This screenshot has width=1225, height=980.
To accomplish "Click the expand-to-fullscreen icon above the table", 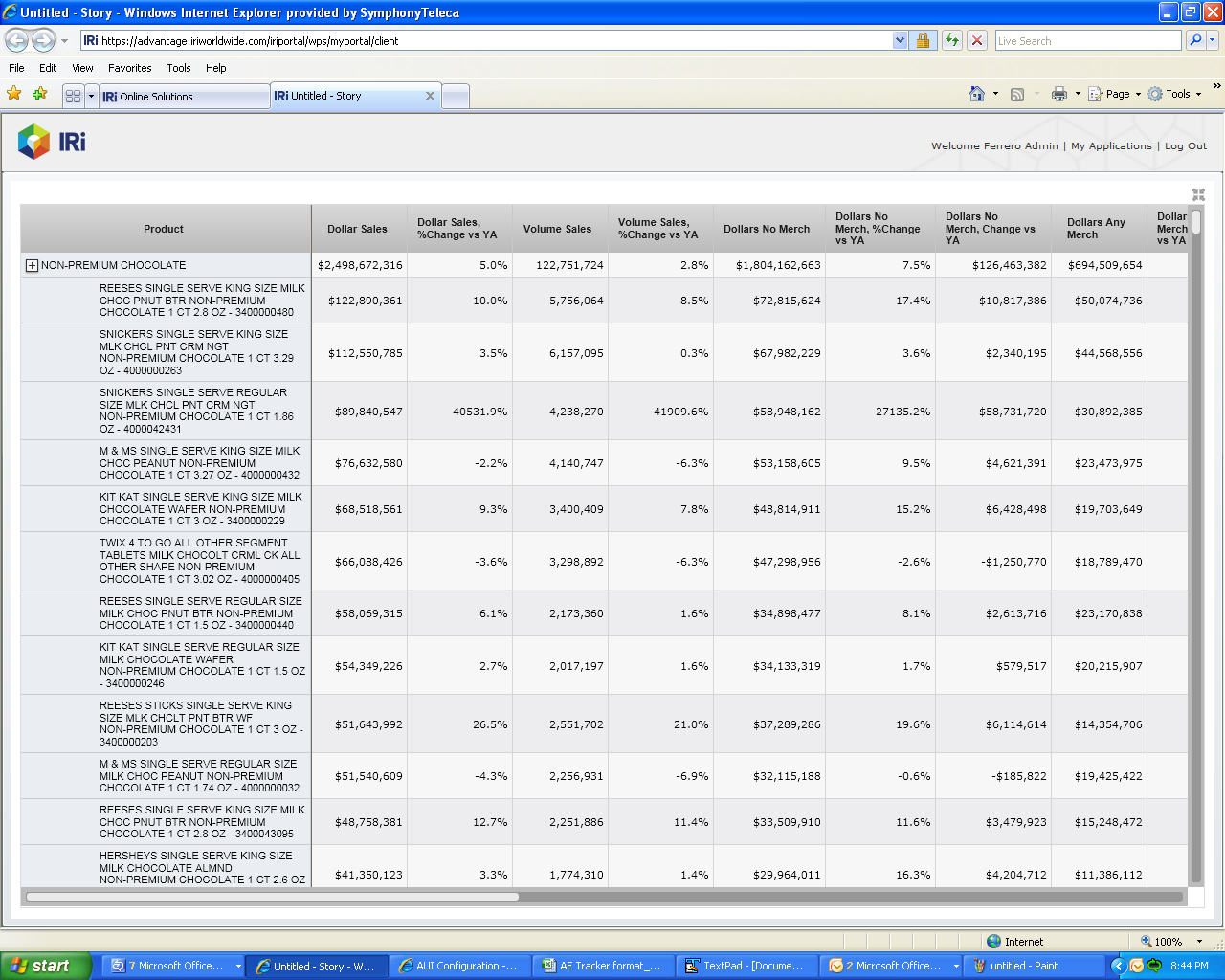I will [1198, 194].
